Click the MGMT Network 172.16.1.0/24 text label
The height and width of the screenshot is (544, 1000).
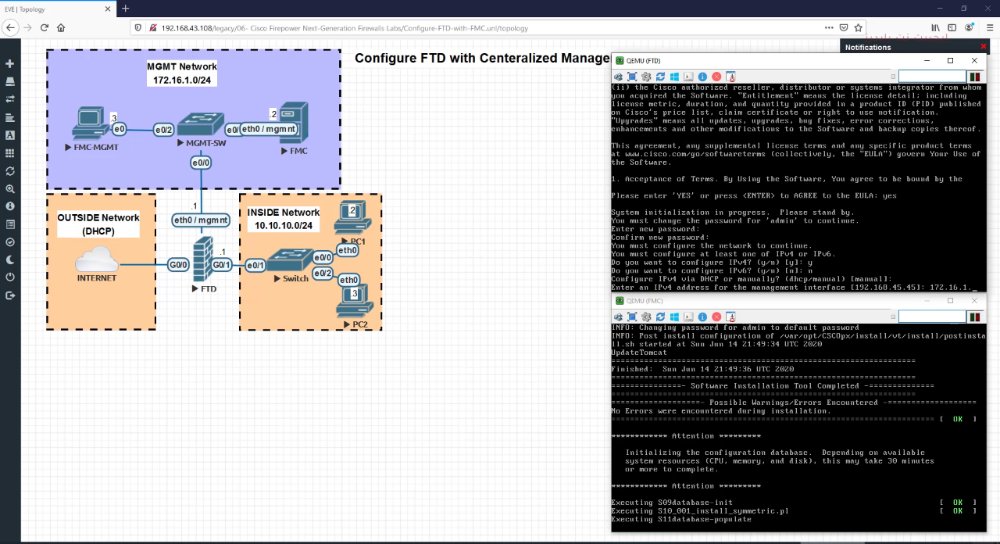pyautogui.click(x=182, y=73)
